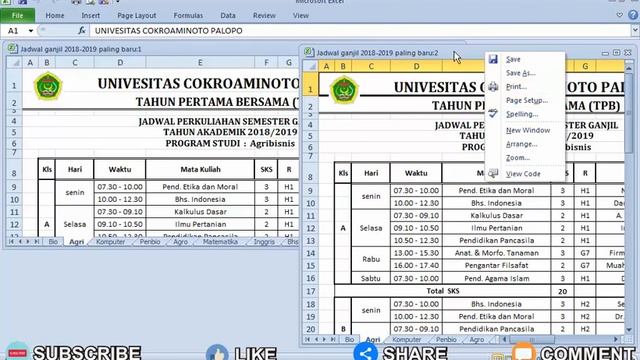Switch to the Home ribbon tab
This screenshot has width=640, height=360.
point(55,16)
